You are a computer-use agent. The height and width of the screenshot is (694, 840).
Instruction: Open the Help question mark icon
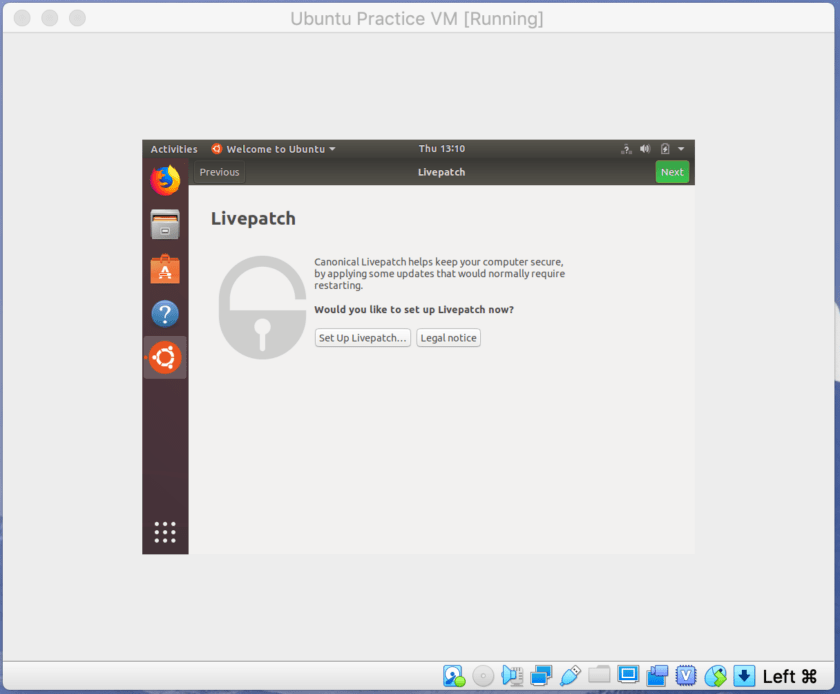click(x=165, y=314)
